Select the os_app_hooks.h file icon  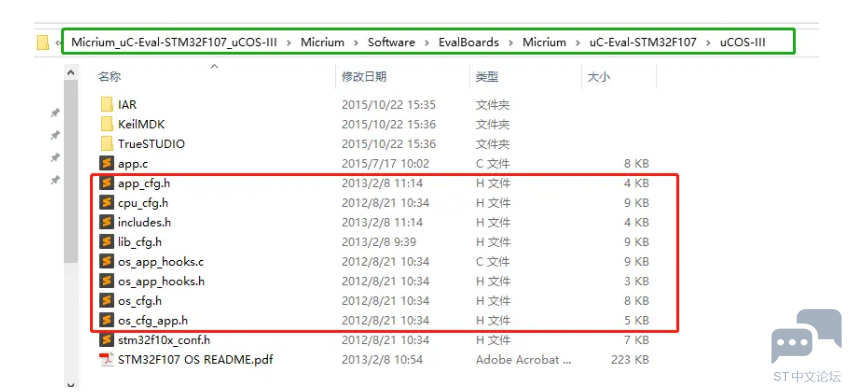(107, 281)
